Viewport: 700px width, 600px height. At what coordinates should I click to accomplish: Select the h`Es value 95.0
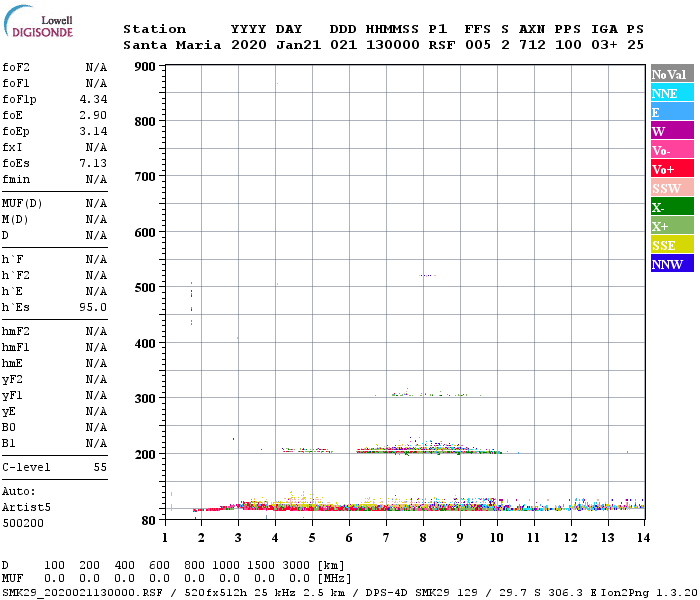(93, 307)
